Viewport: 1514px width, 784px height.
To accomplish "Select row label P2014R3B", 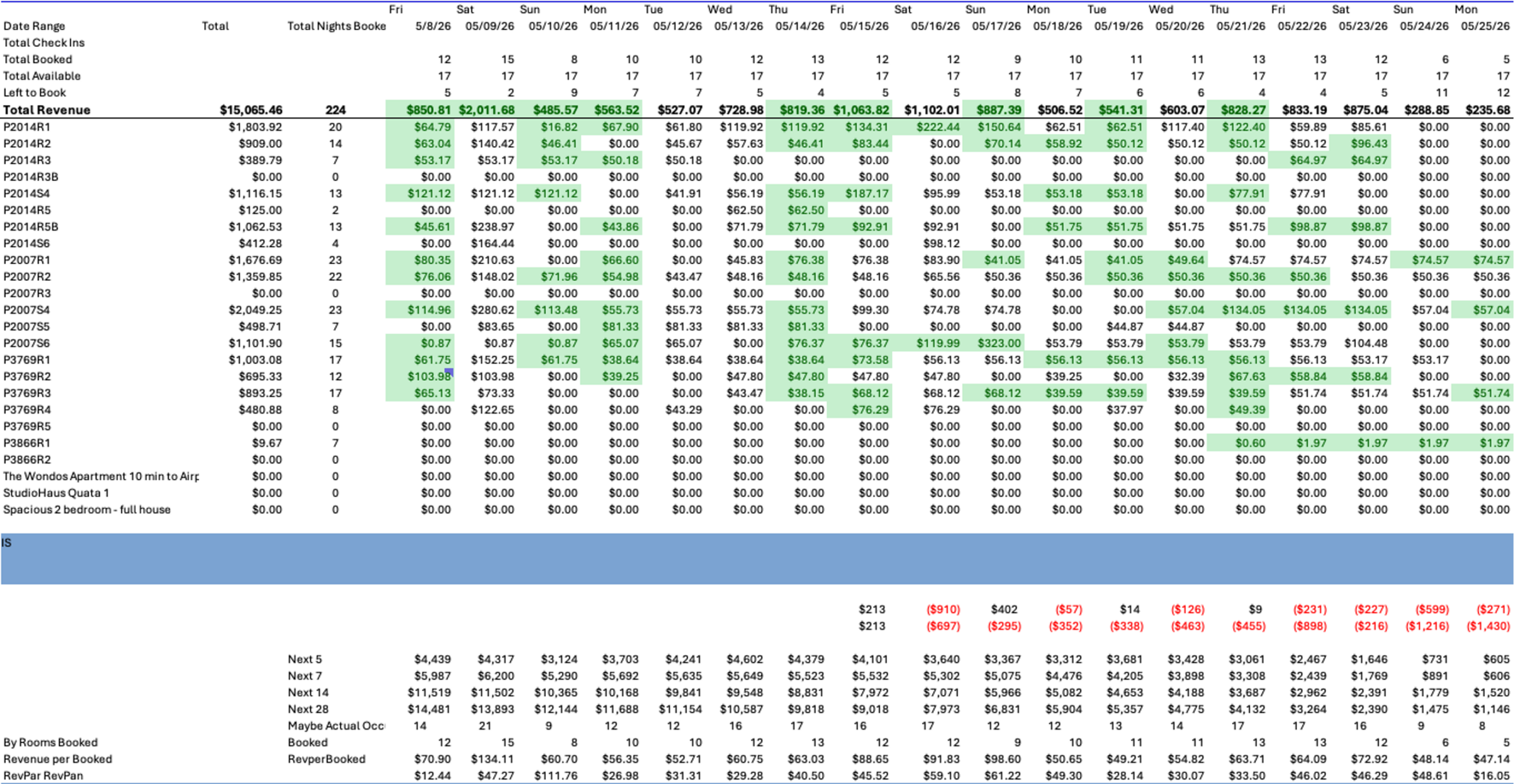I will [31, 177].
